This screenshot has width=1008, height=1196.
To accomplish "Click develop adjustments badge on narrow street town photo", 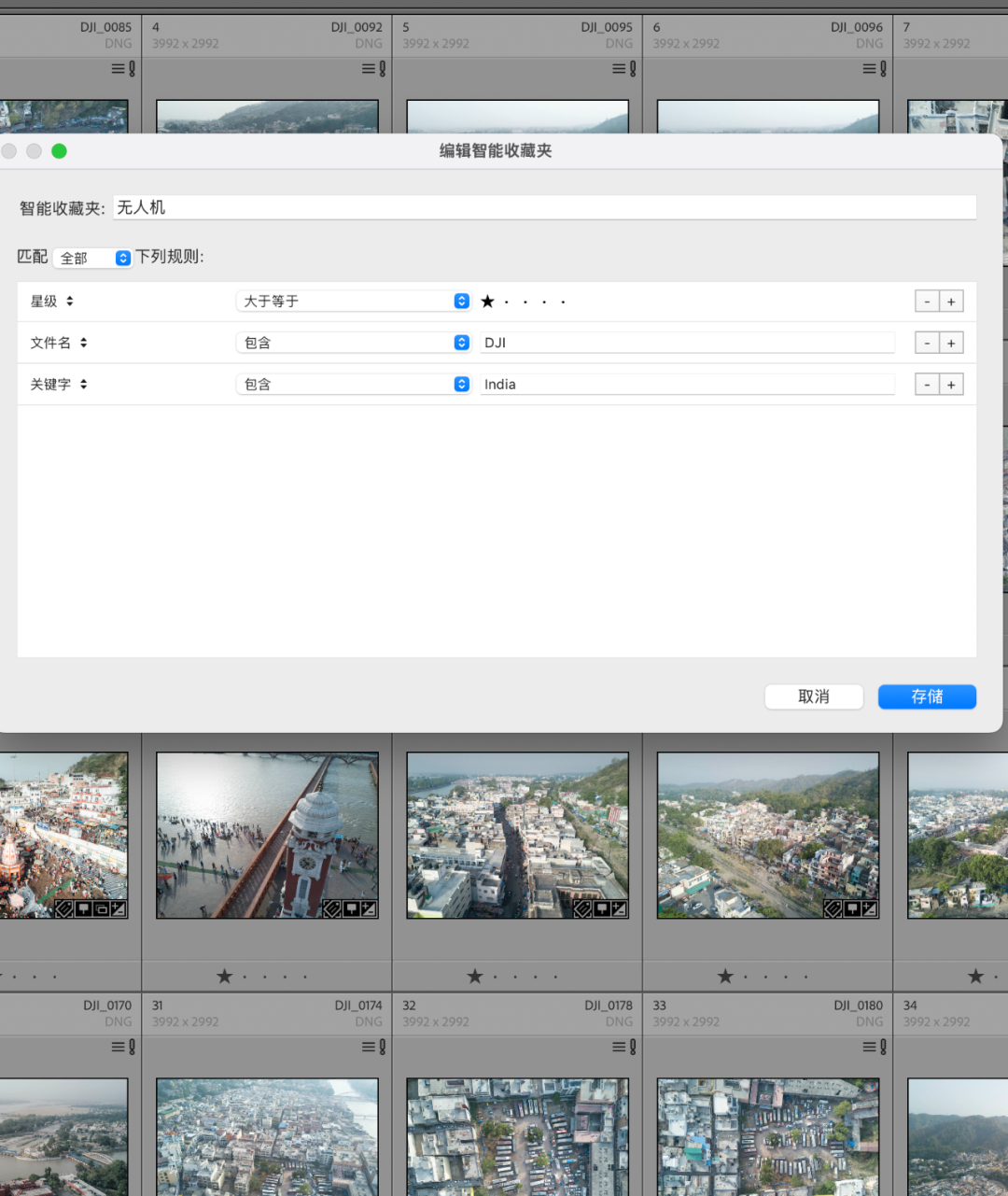I will 619,908.
